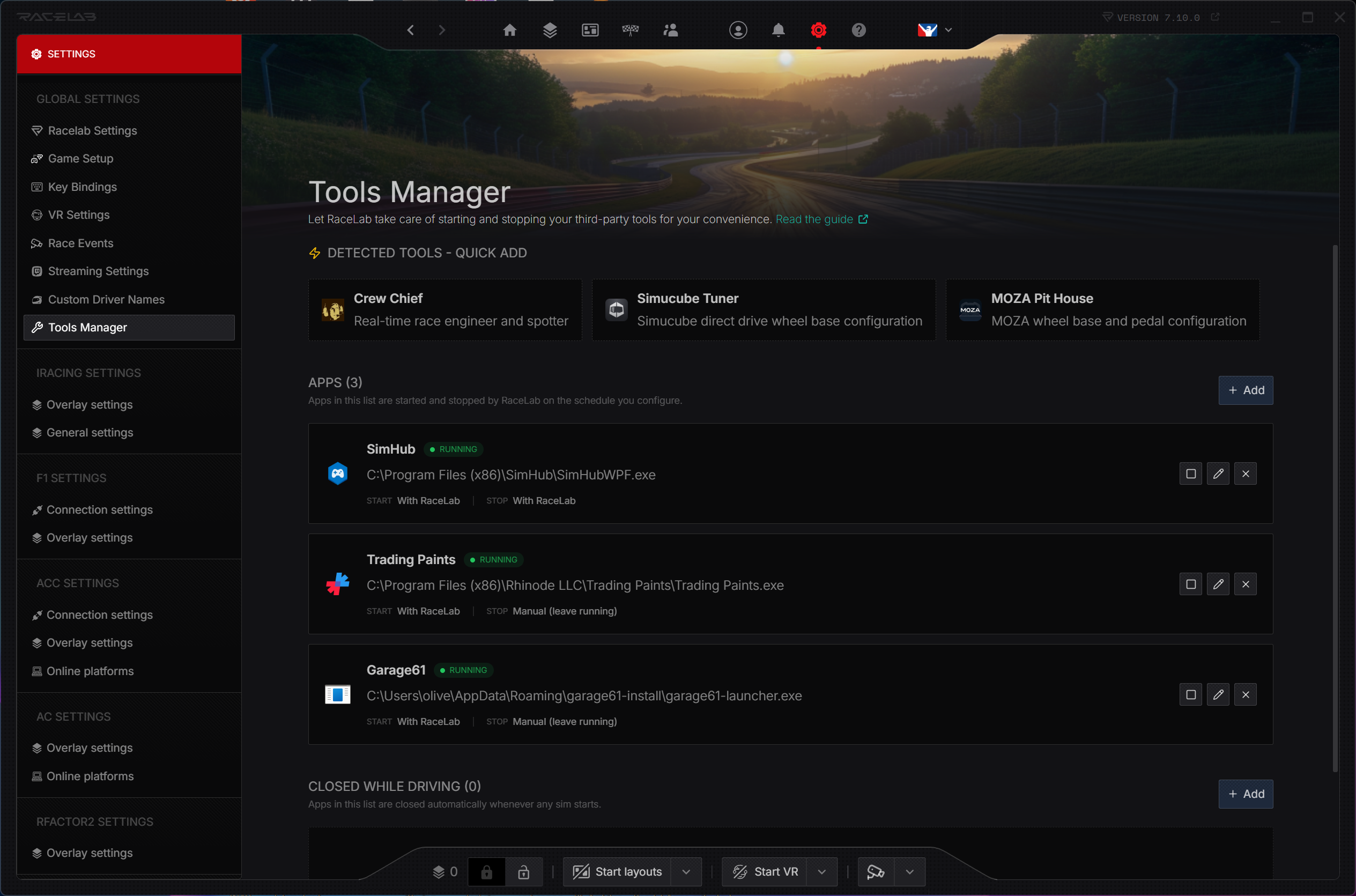Click the SimHub application icon
The width and height of the screenshot is (1356, 896).
338,473
